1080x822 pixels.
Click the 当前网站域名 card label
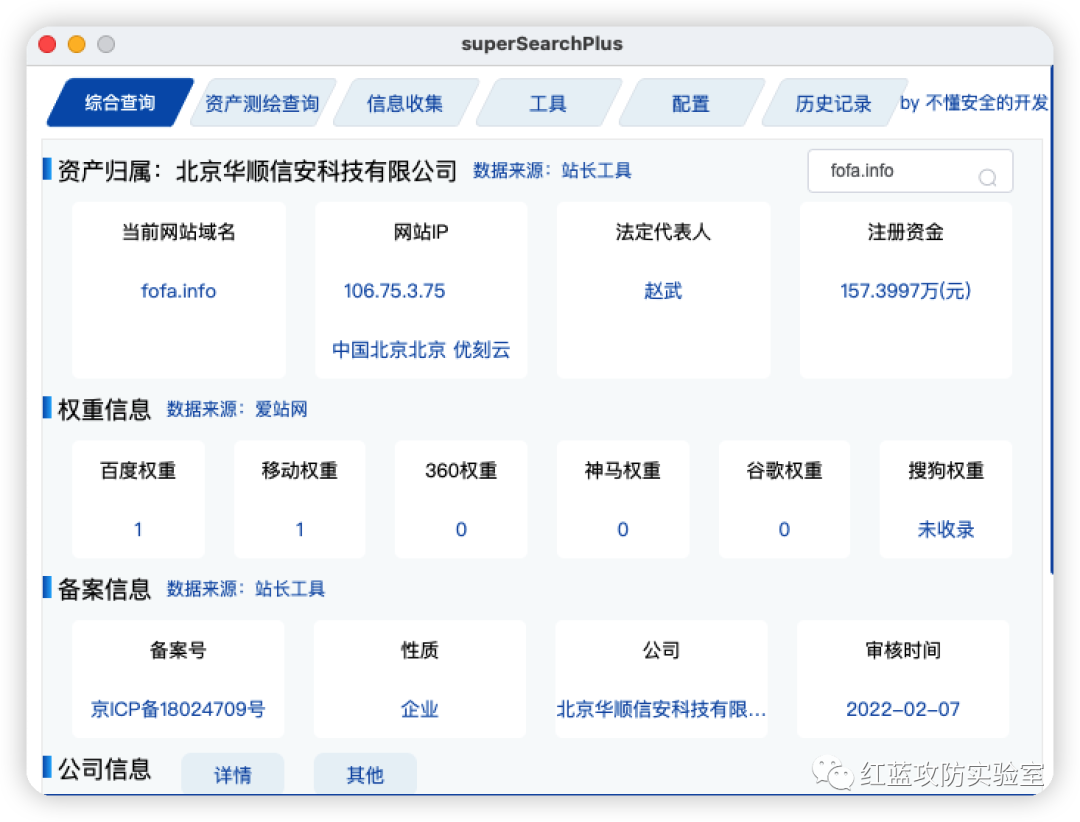click(178, 232)
